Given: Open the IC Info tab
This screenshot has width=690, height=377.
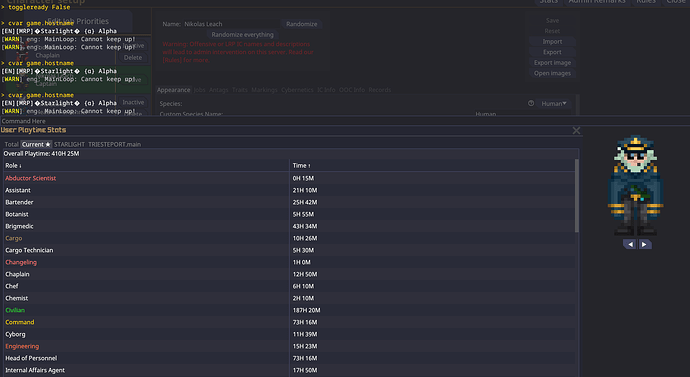Looking at the screenshot, I should point(326,90).
